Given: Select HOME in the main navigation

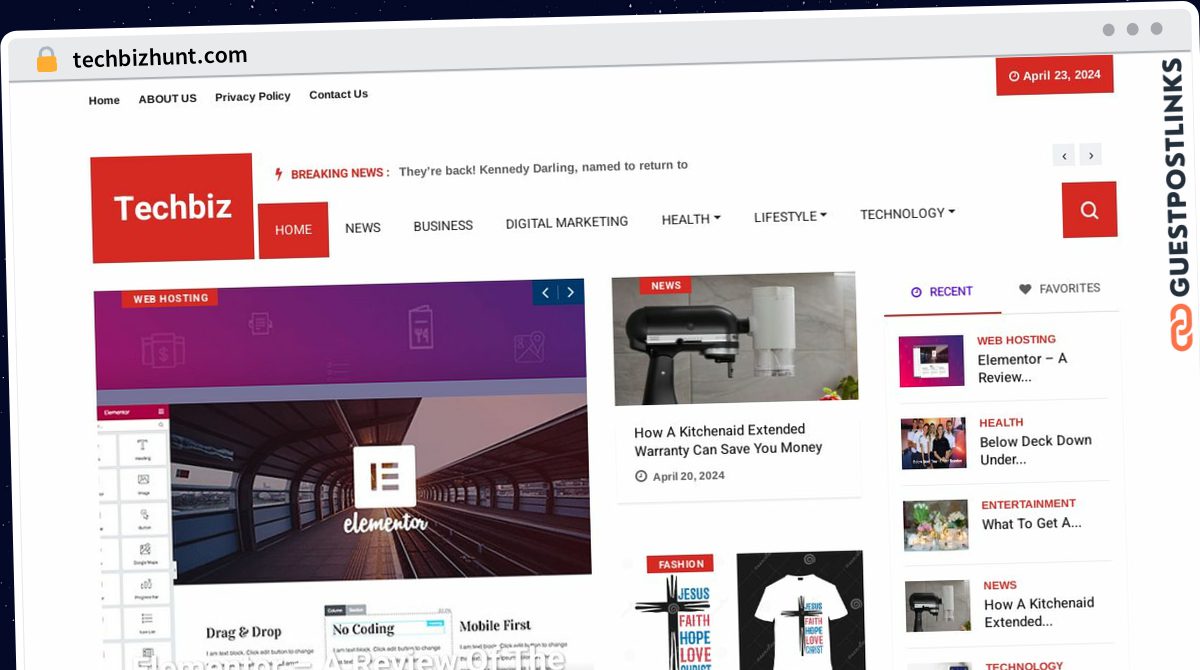Looking at the screenshot, I should pyautogui.click(x=293, y=230).
